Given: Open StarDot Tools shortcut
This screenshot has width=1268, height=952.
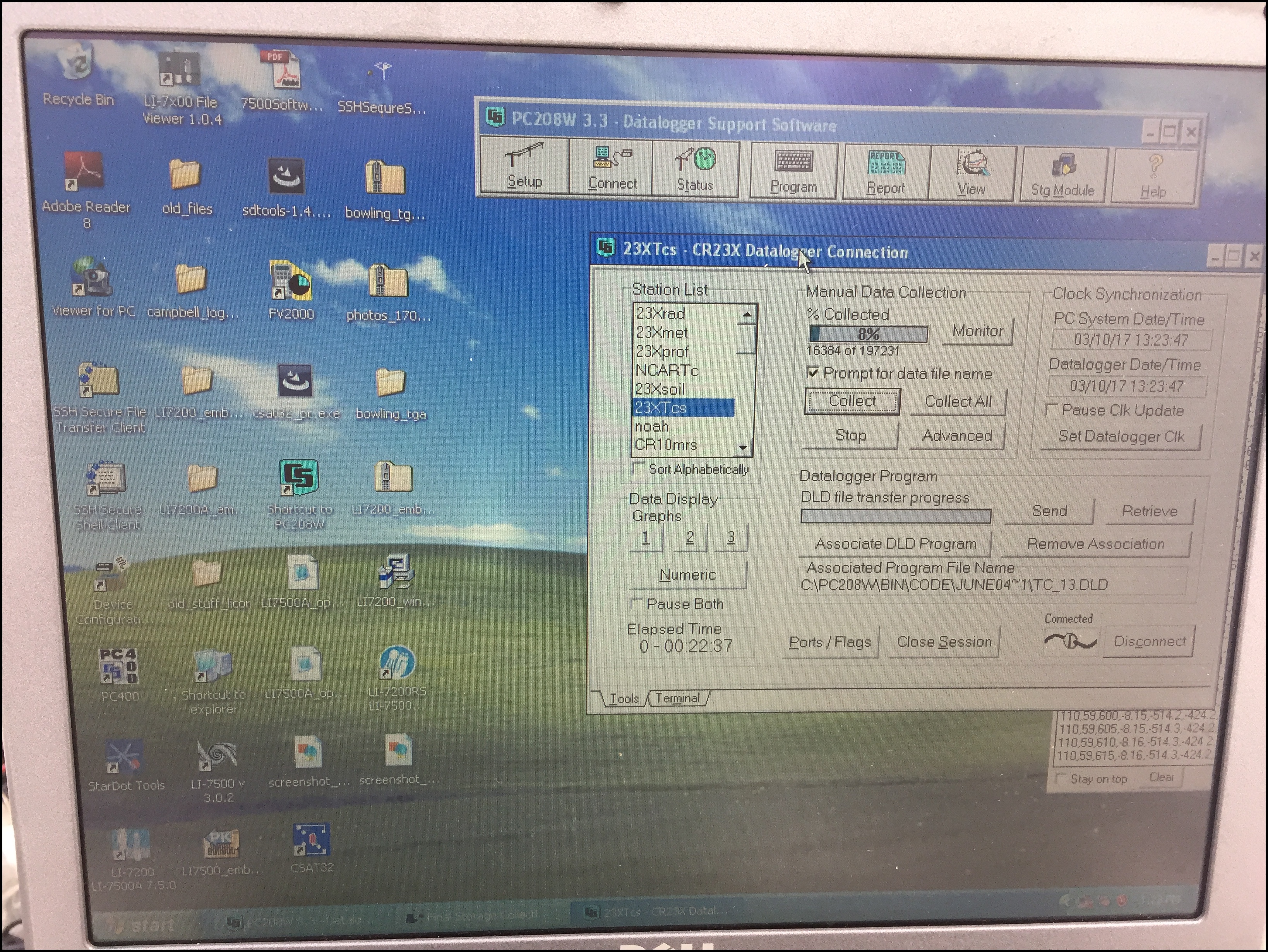Looking at the screenshot, I should pos(125,765).
